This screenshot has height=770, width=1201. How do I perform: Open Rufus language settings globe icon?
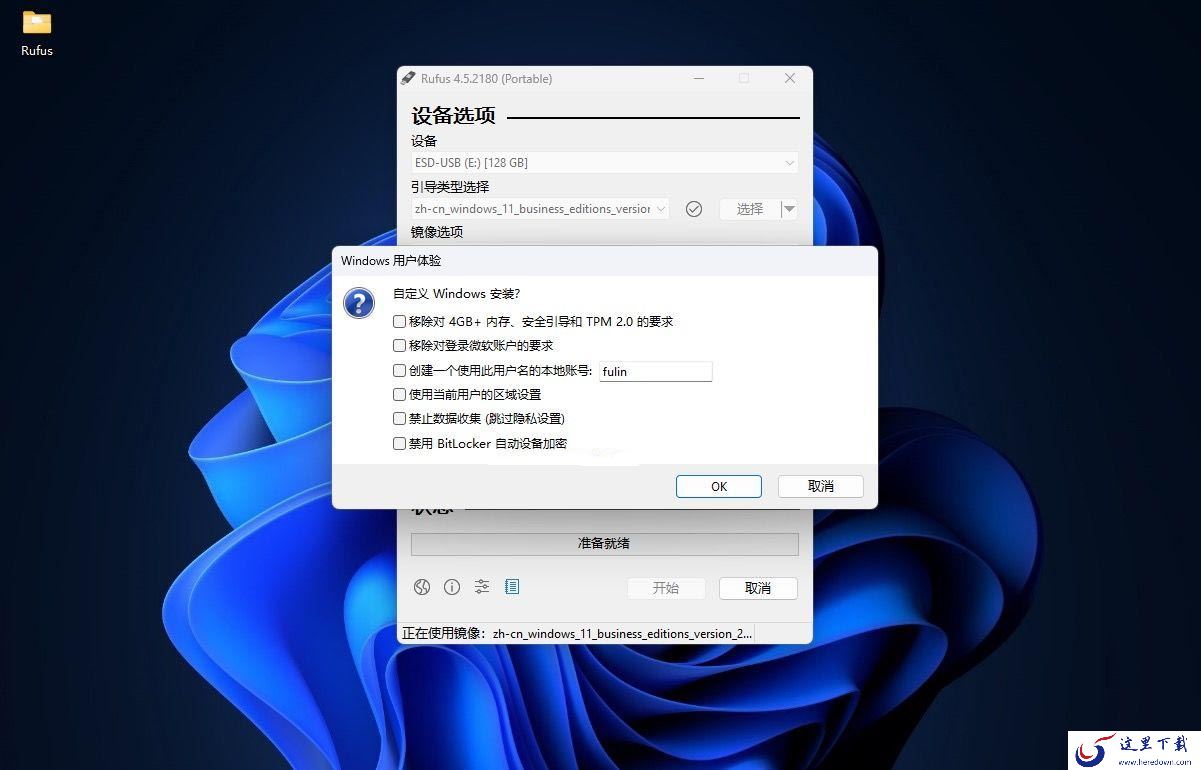(x=422, y=587)
